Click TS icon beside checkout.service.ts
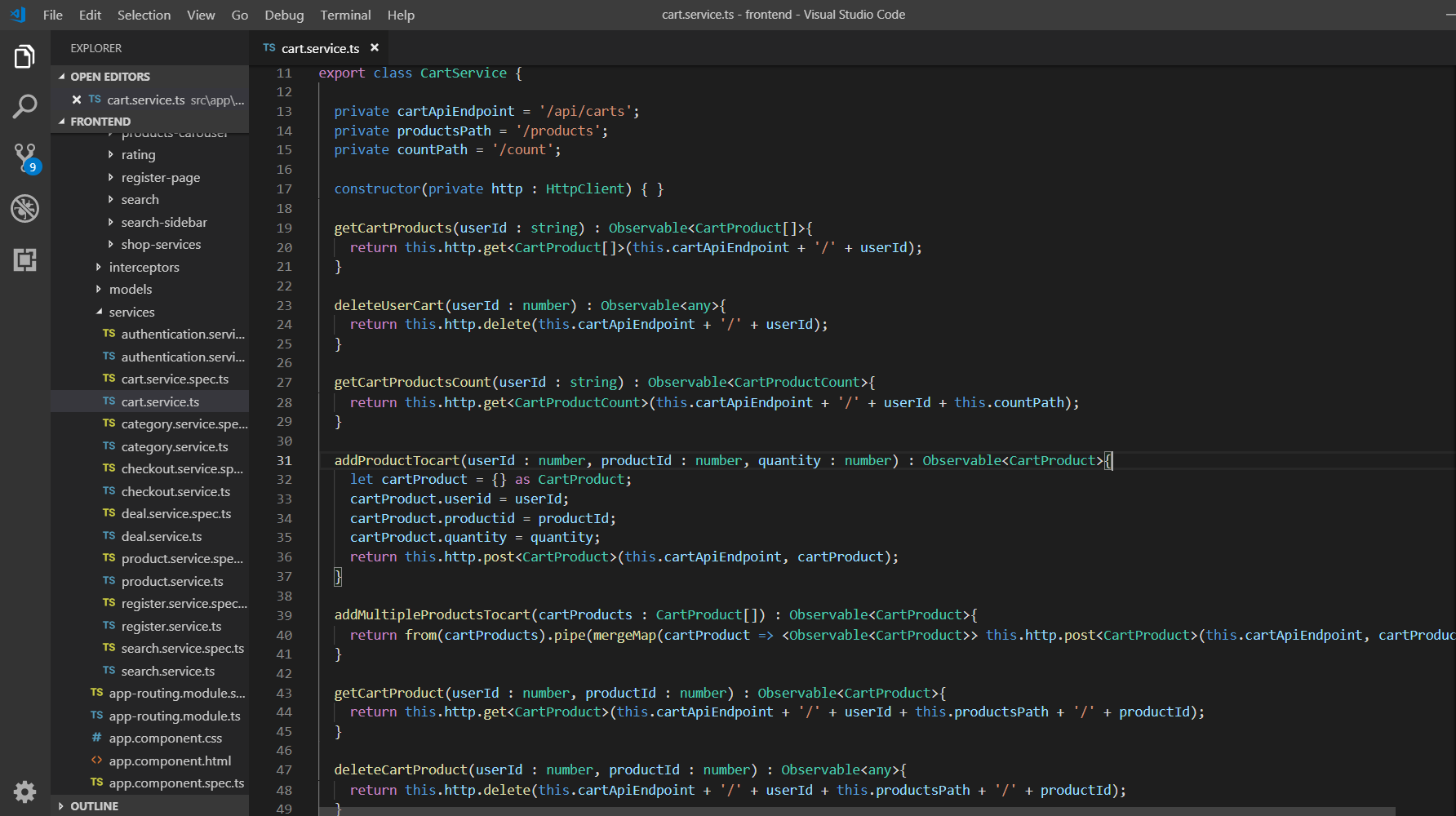The width and height of the screenshot is (1456, 816). (x=109, y=491)
